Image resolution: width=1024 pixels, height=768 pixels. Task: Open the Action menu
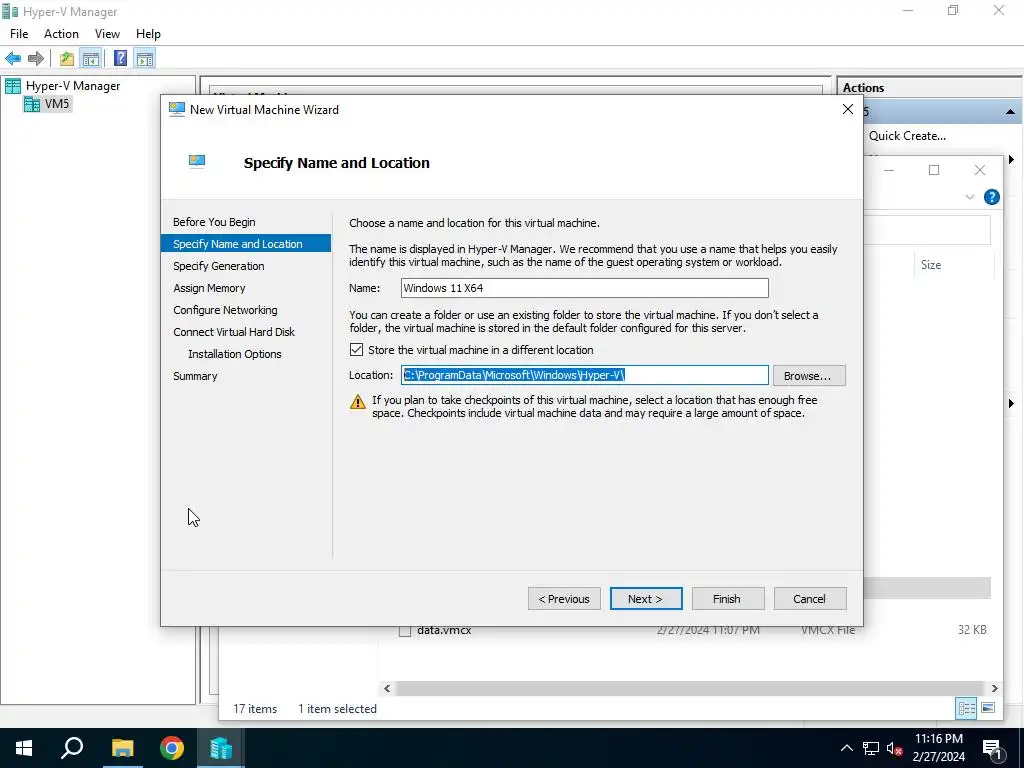pyautogui.click(x=61, y=34)
